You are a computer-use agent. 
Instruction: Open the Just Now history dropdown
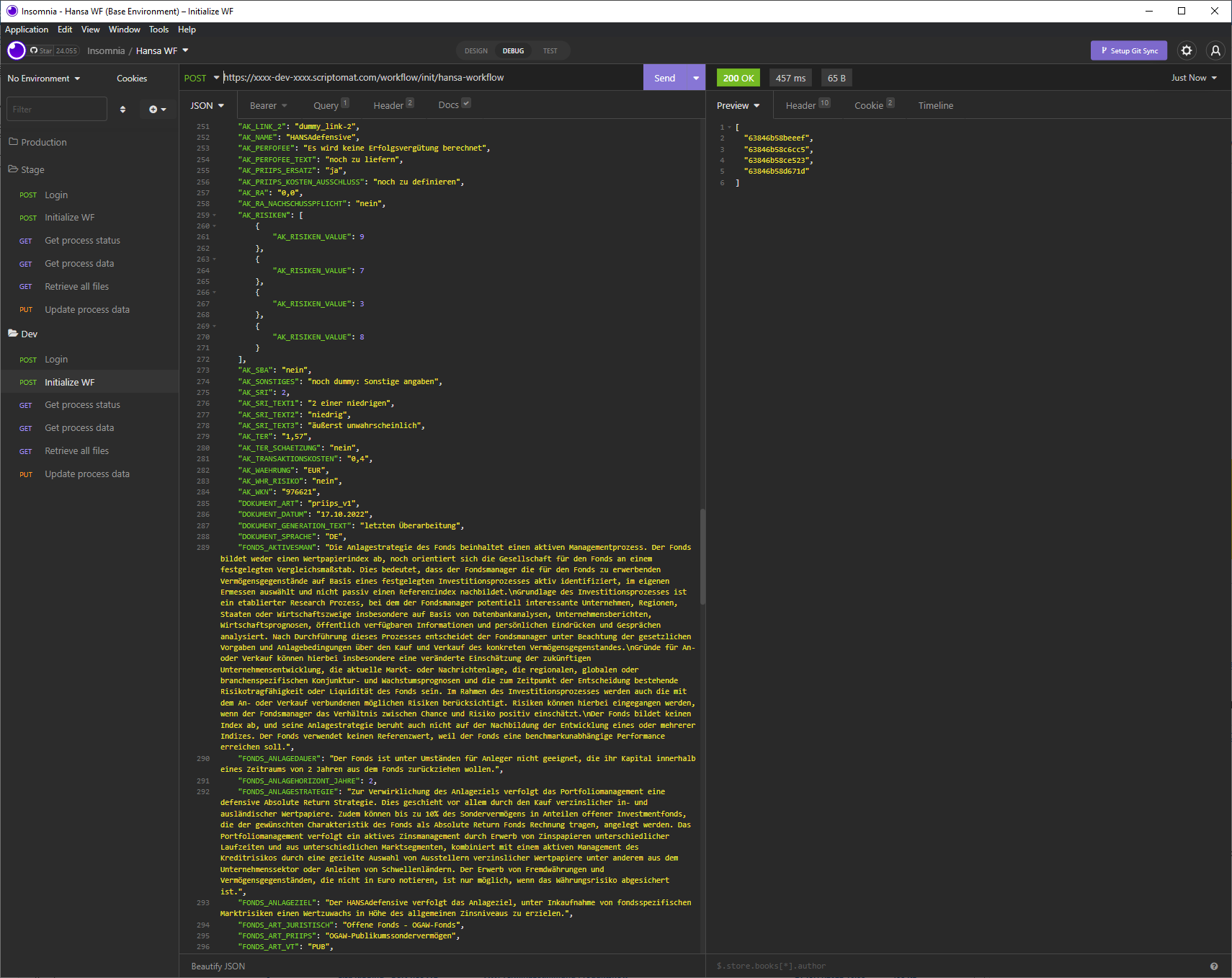point(1193,78)
